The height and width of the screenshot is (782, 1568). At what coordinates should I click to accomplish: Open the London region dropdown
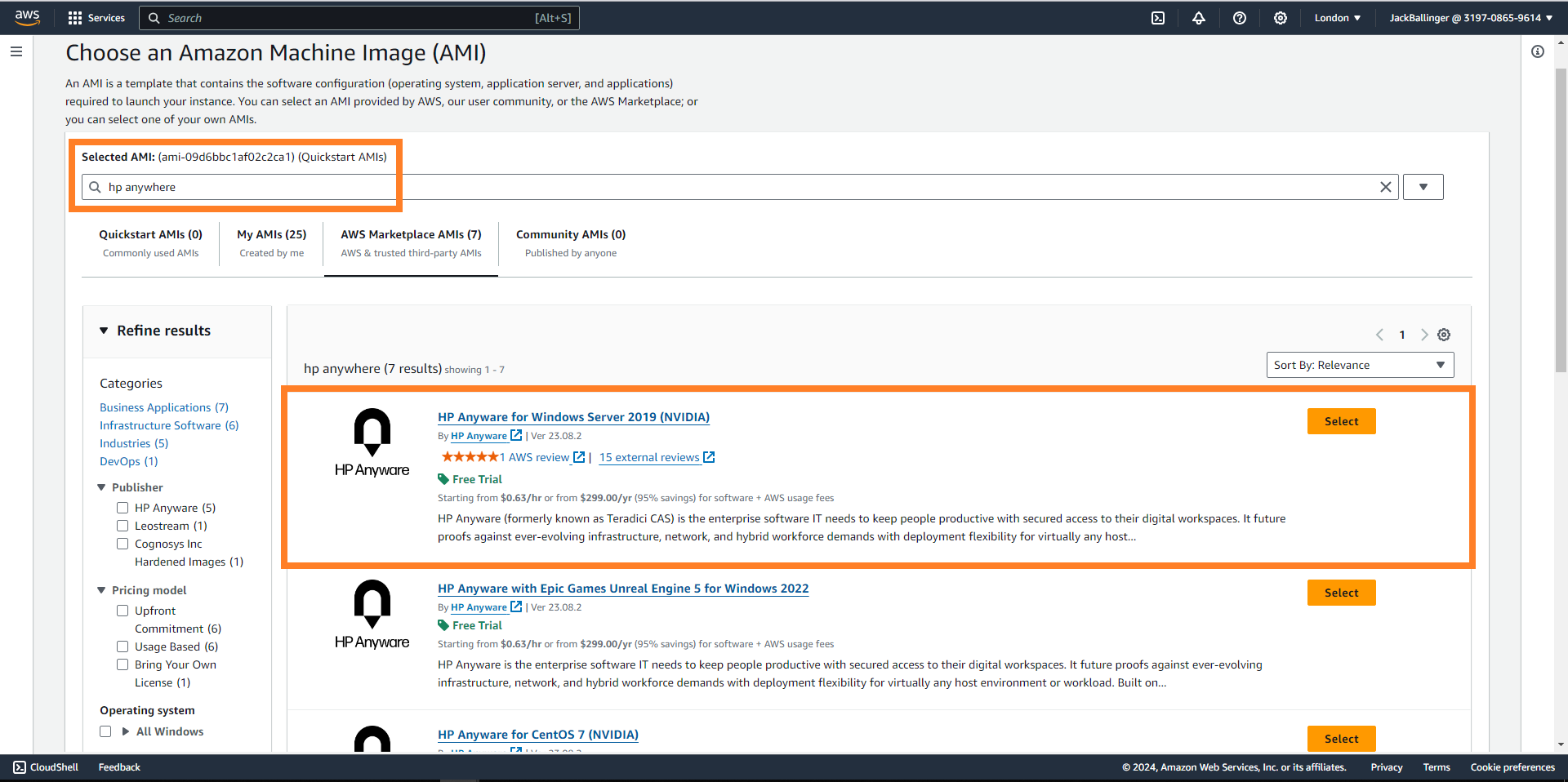[1337, 18]
